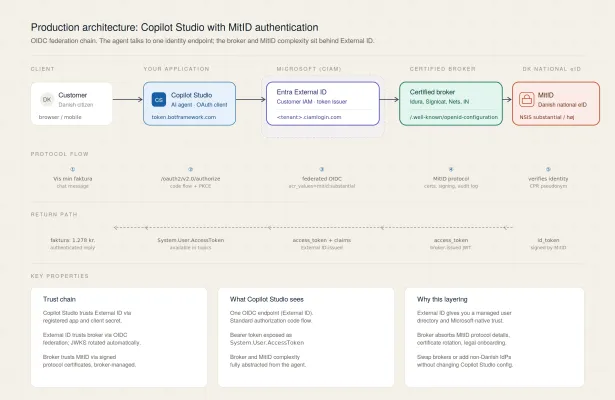Click the blue CS Copilot Studio icon

point(159,100)
